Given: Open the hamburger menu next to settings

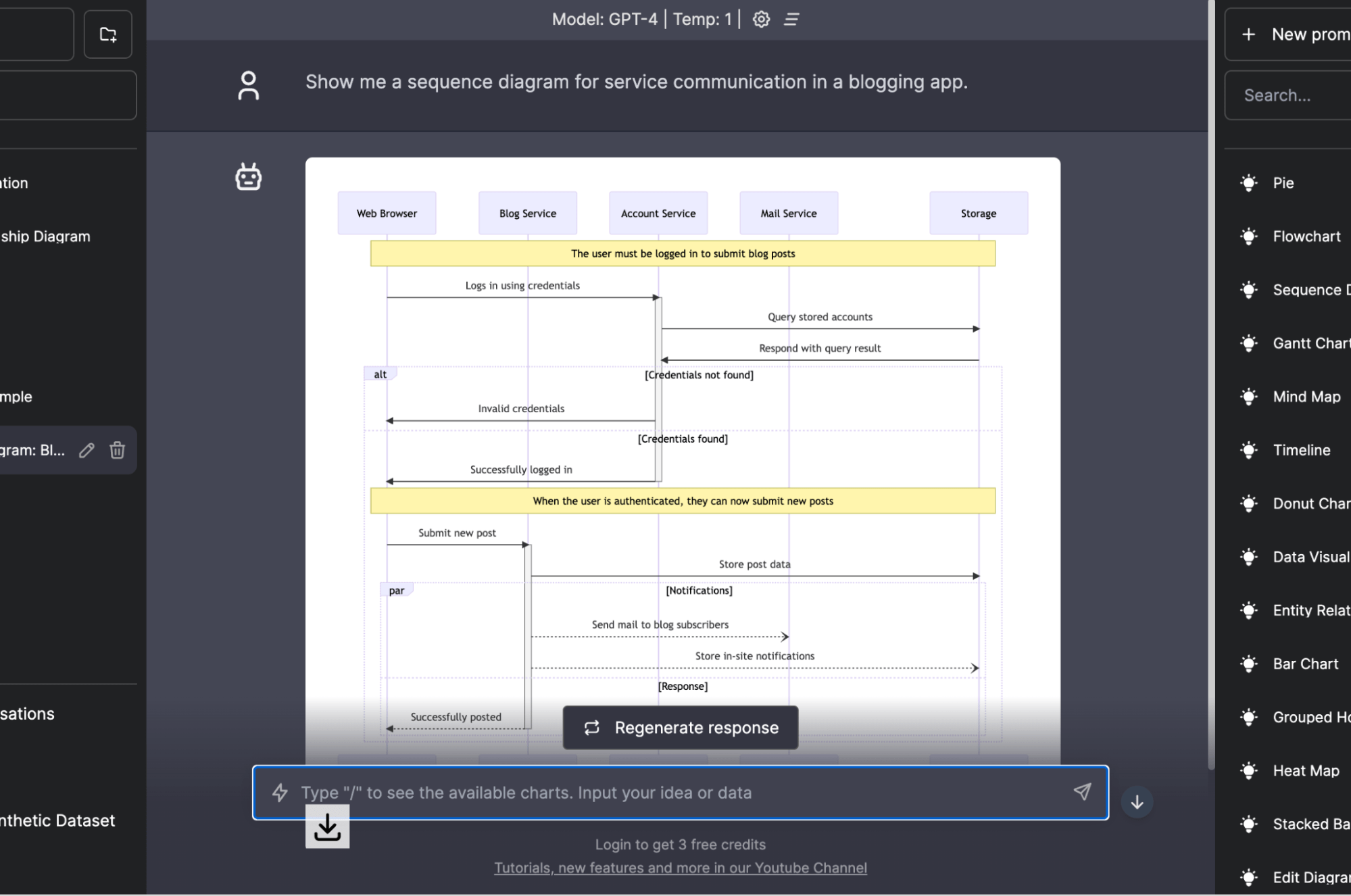Looking at the screenshot, I should click(x=791, y=19).
